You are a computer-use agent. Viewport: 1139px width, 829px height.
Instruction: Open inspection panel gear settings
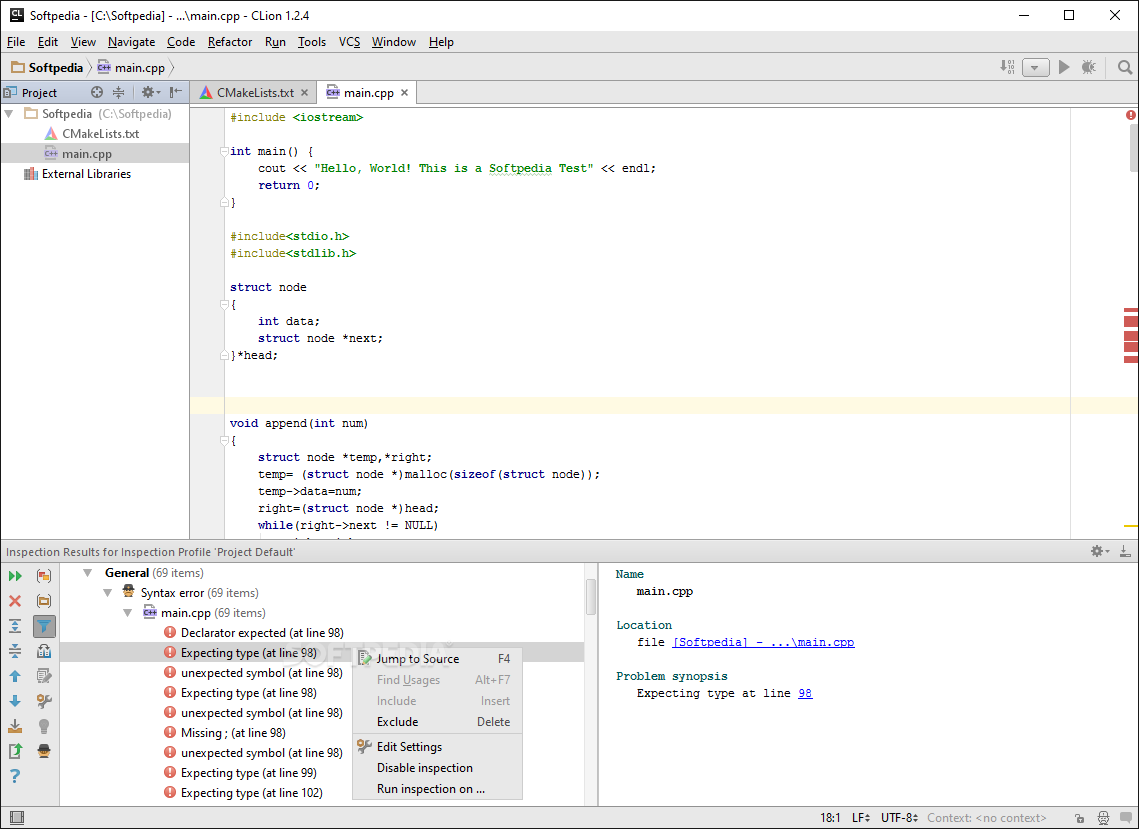(x=1100, y=551)
